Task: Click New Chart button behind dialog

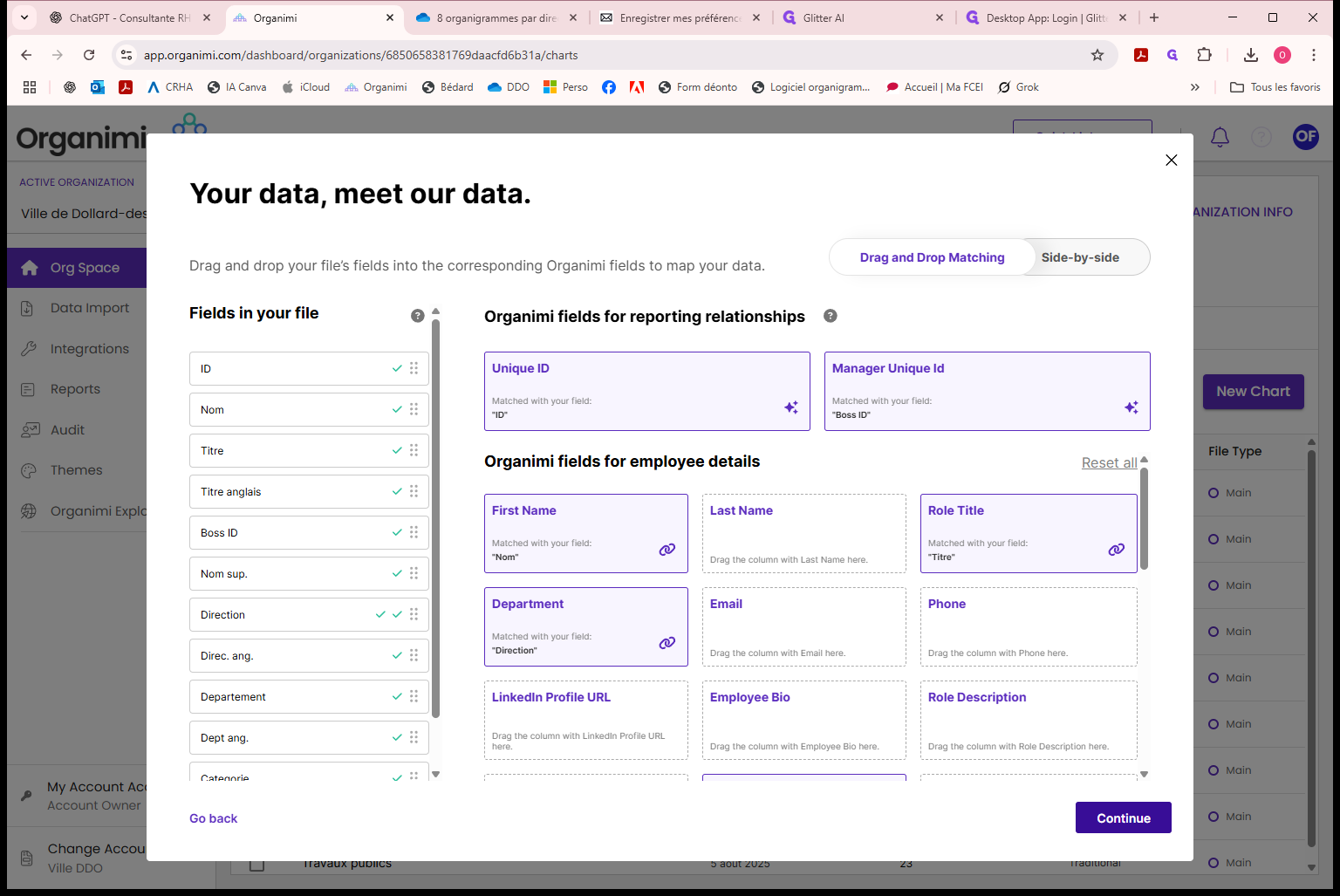Action: point(1254,392)
